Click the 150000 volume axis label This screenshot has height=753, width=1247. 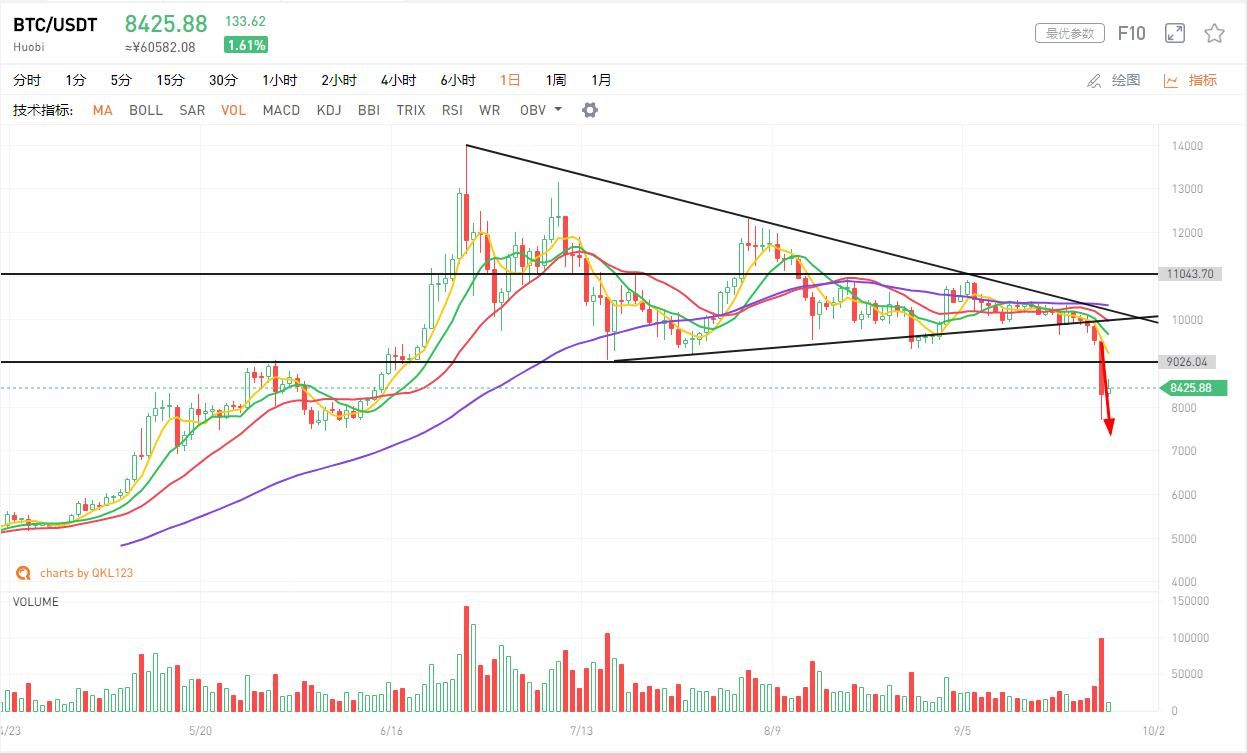1190,601
